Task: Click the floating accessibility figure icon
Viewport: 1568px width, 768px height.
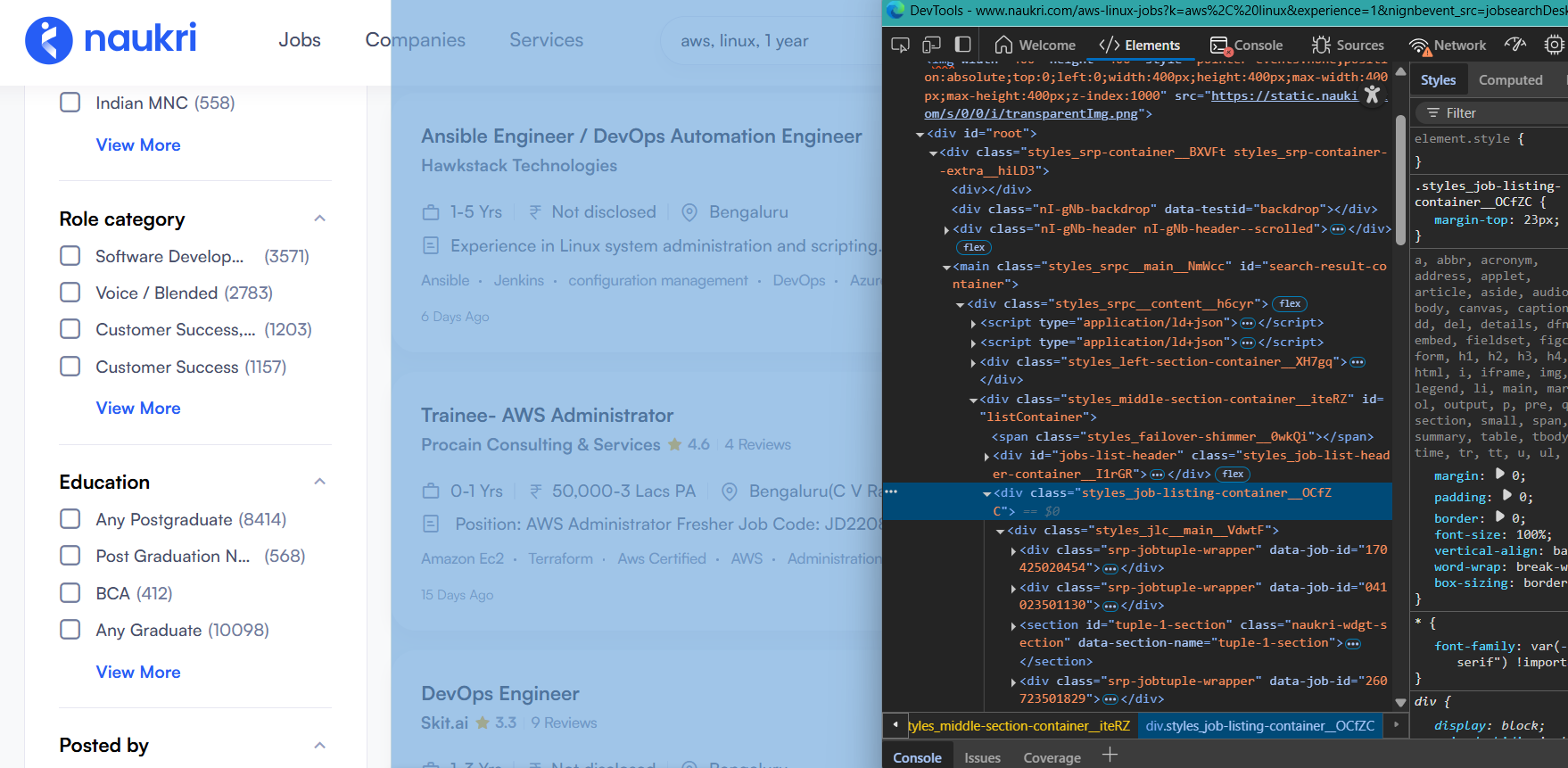Action: pos(1373,94)
